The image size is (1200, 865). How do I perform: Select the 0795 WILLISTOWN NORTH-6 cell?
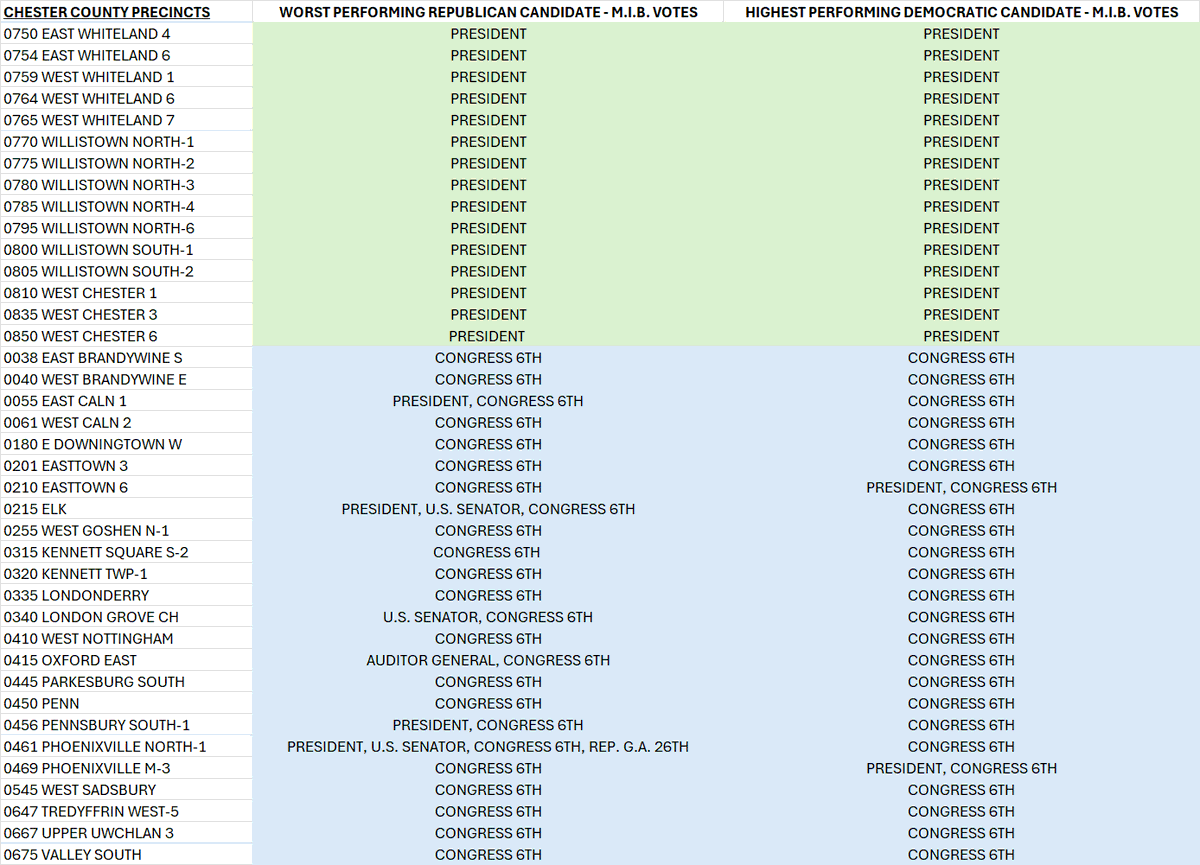tap(126, 228)
